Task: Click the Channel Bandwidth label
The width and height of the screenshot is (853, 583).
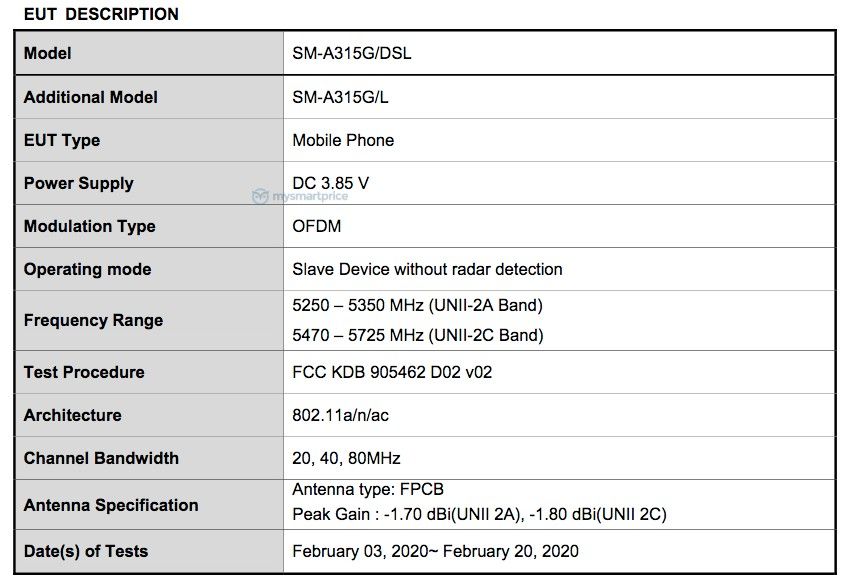Action: point(101,458)
